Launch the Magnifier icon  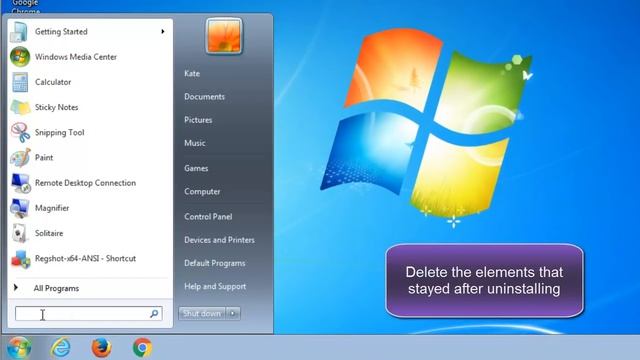coord(20,208)
